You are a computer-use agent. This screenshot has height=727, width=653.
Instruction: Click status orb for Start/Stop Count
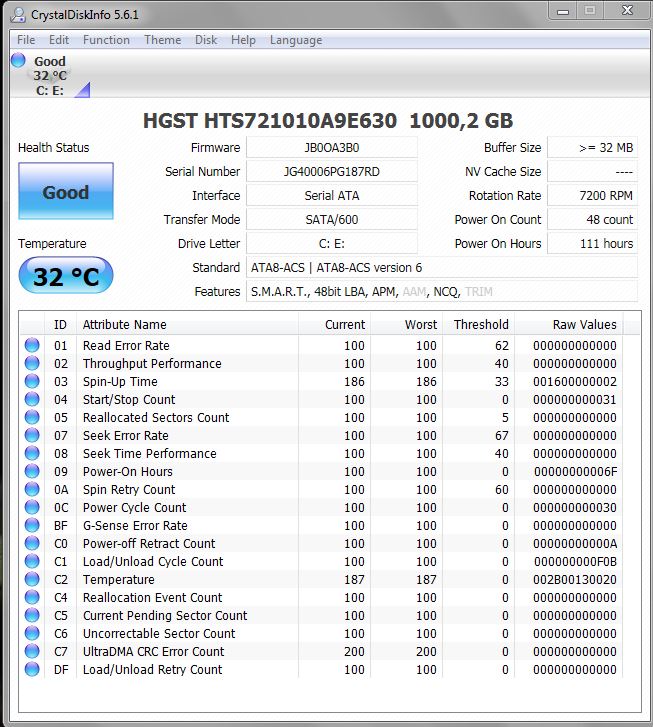pyautogui.click(x=32, y=399)
